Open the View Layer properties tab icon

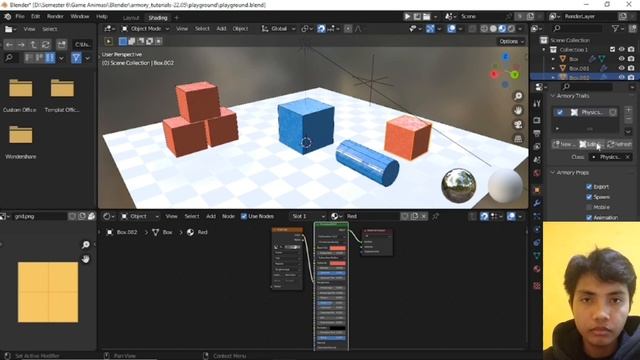[537, 147]
